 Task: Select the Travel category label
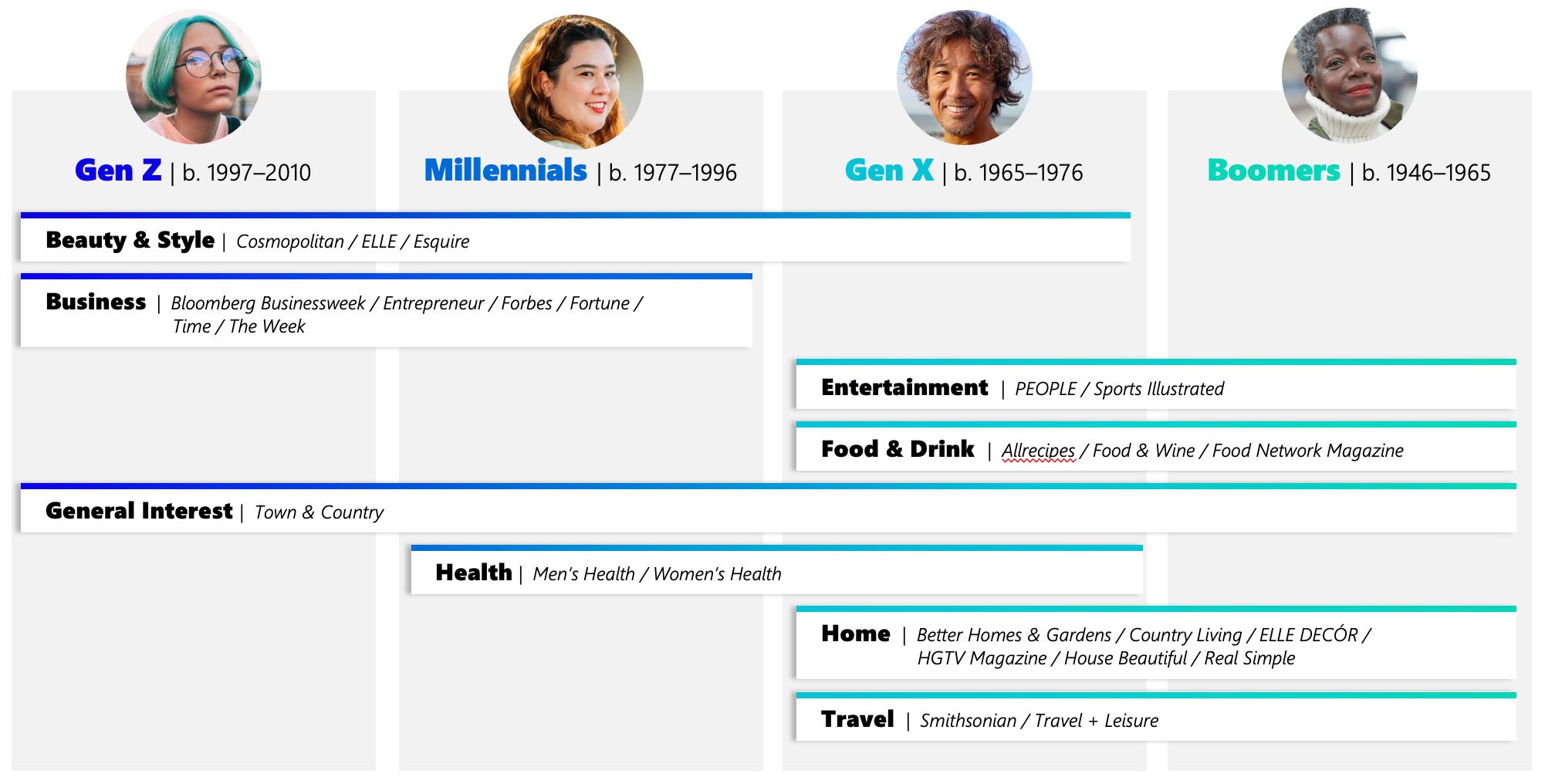click(857, 719)
